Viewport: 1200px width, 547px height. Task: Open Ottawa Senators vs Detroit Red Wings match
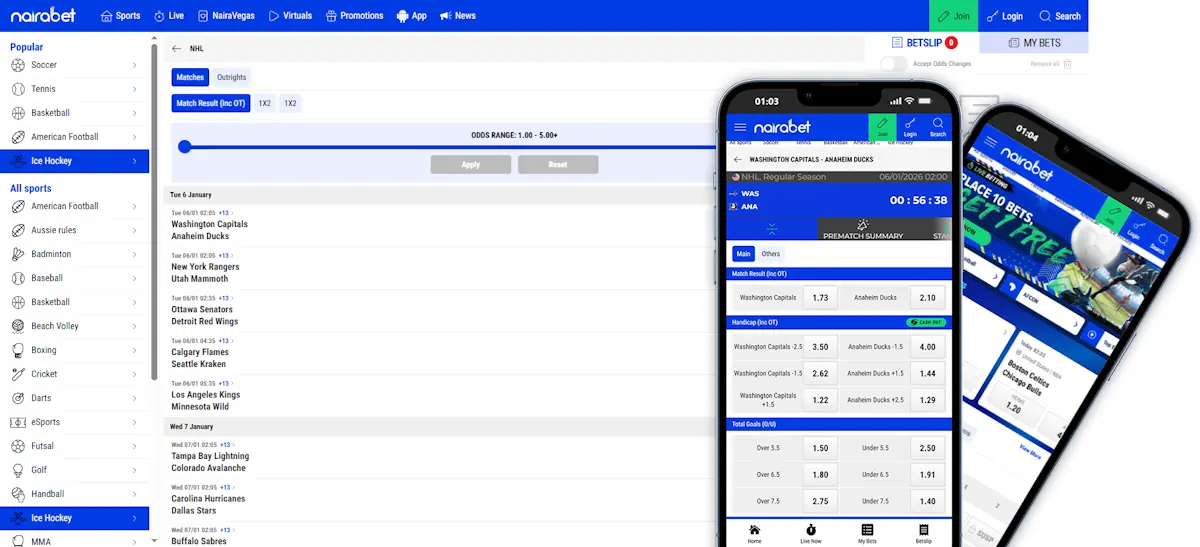(x=204, y=315)
